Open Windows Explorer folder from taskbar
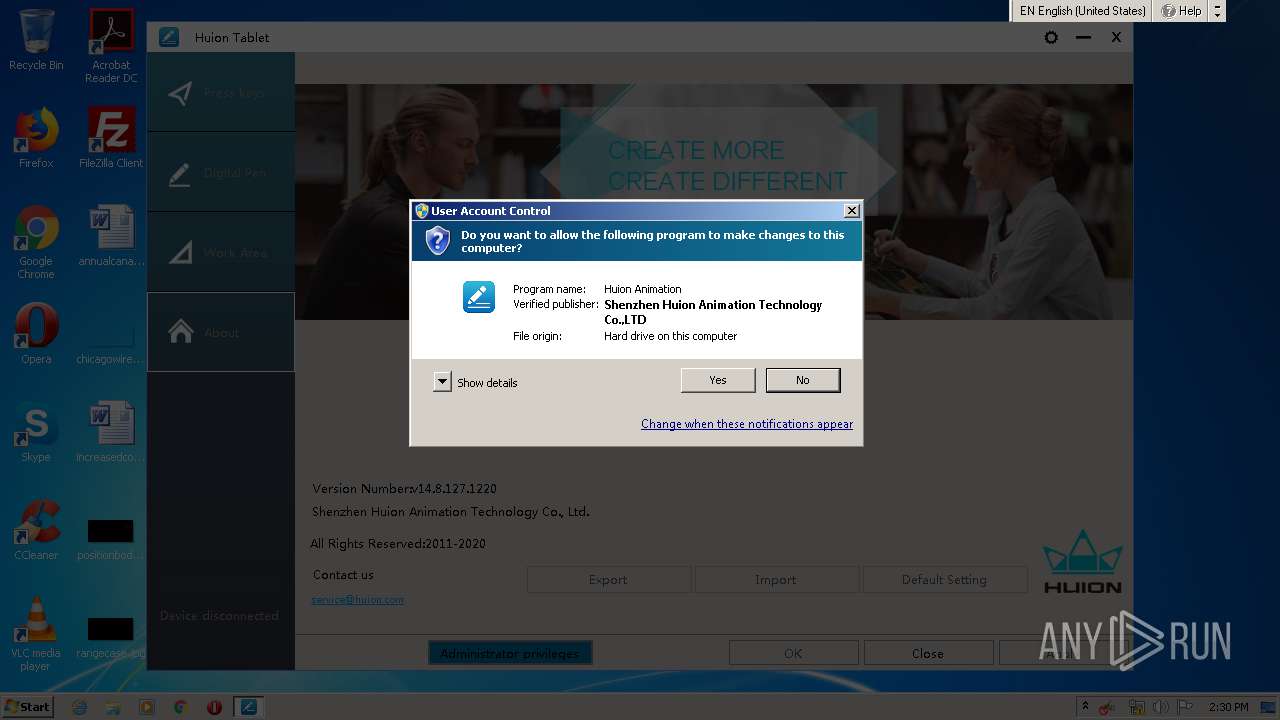Viewport: 1280px width, 720px height. (x=113, y=707)
